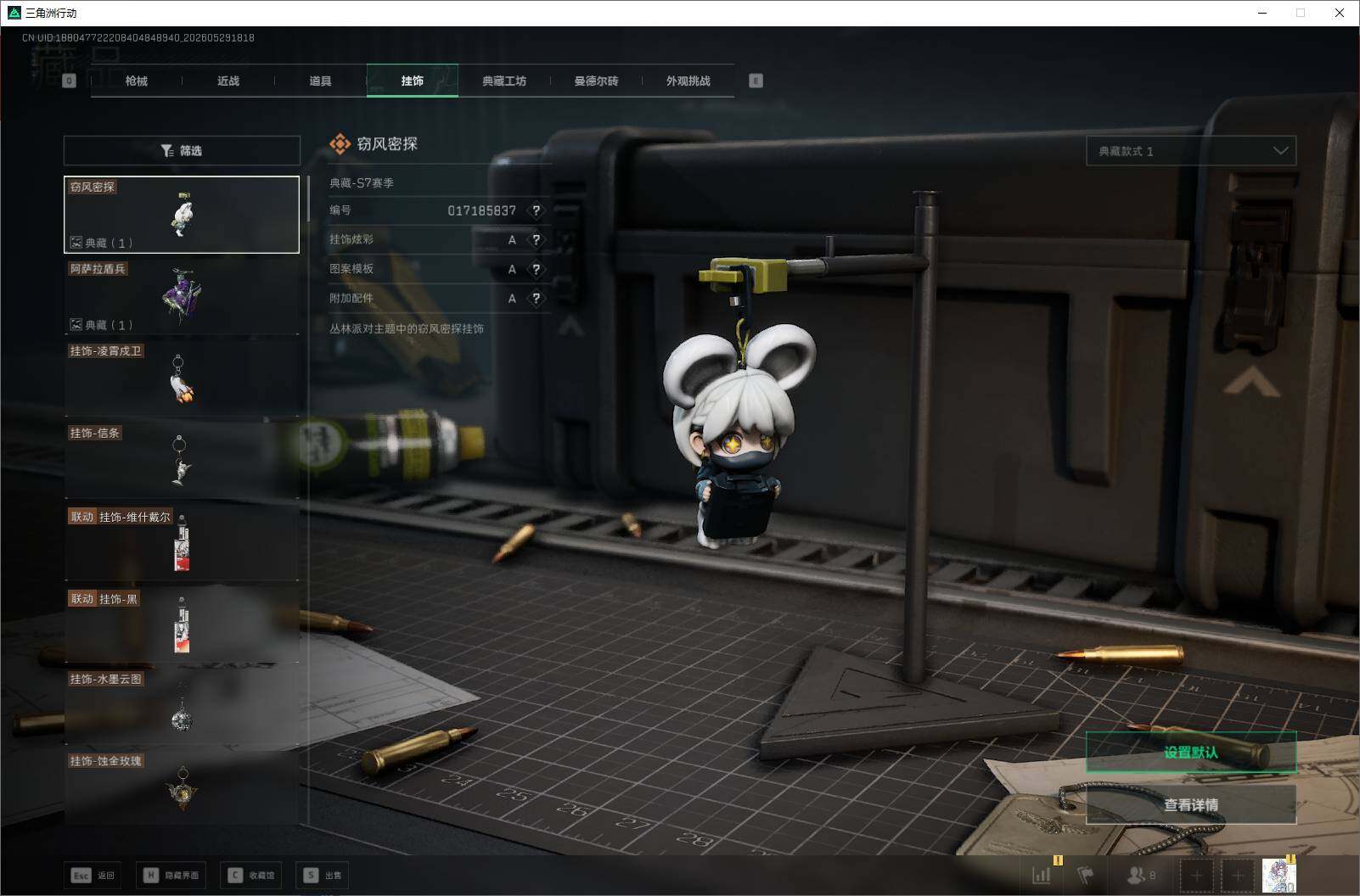Click the 丛林派对主题中的窃风密探挂饰 description

pos(407,328)
